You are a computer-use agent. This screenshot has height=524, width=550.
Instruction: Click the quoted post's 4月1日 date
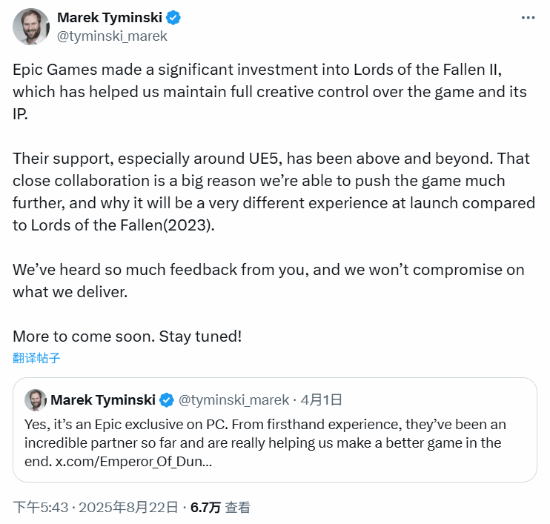pyautogui.click(x=321, y=400)
